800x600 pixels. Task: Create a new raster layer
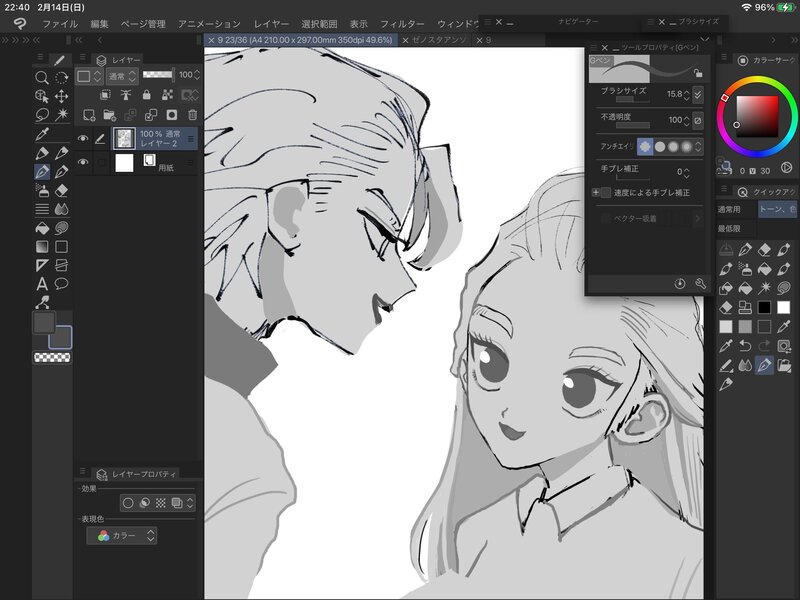pyautogui.click(x=89, y=115)
